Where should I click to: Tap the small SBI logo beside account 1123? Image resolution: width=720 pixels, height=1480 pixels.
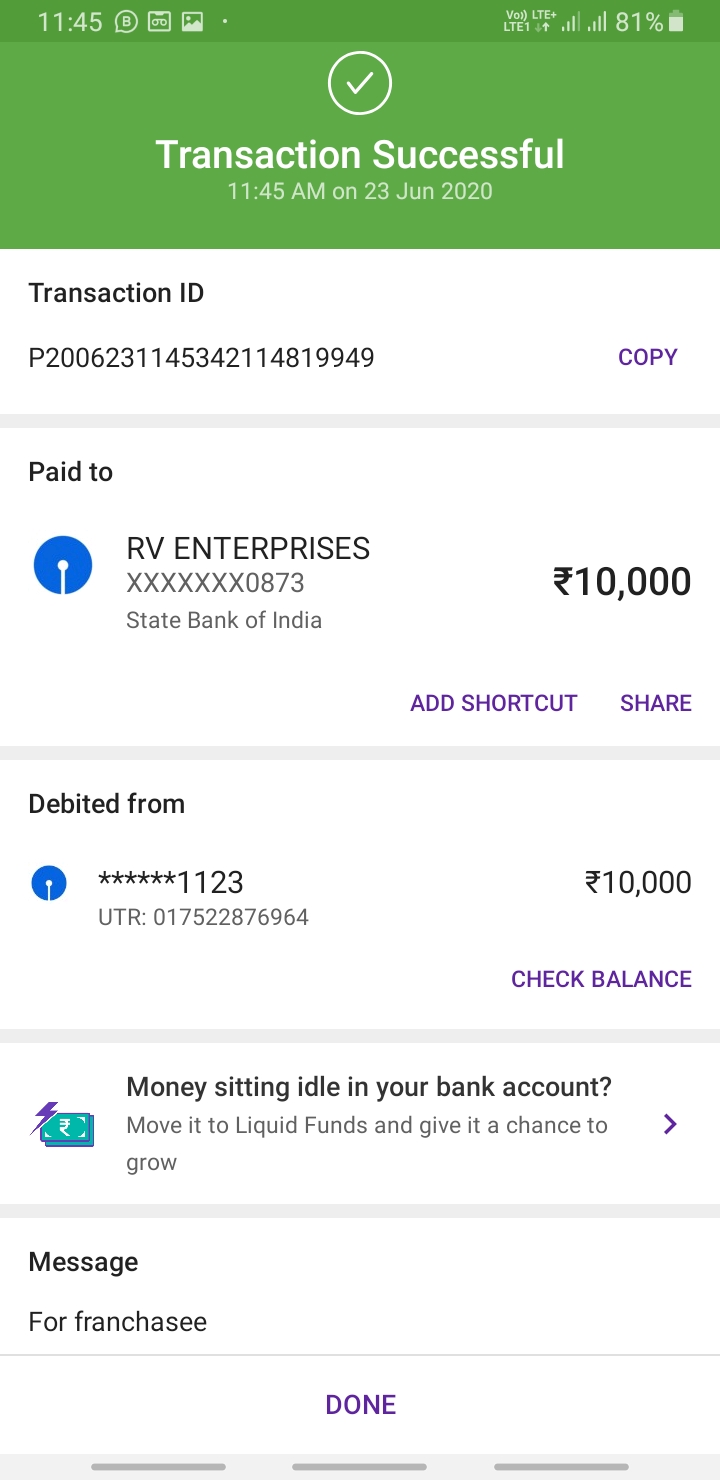tap(49, 883)
